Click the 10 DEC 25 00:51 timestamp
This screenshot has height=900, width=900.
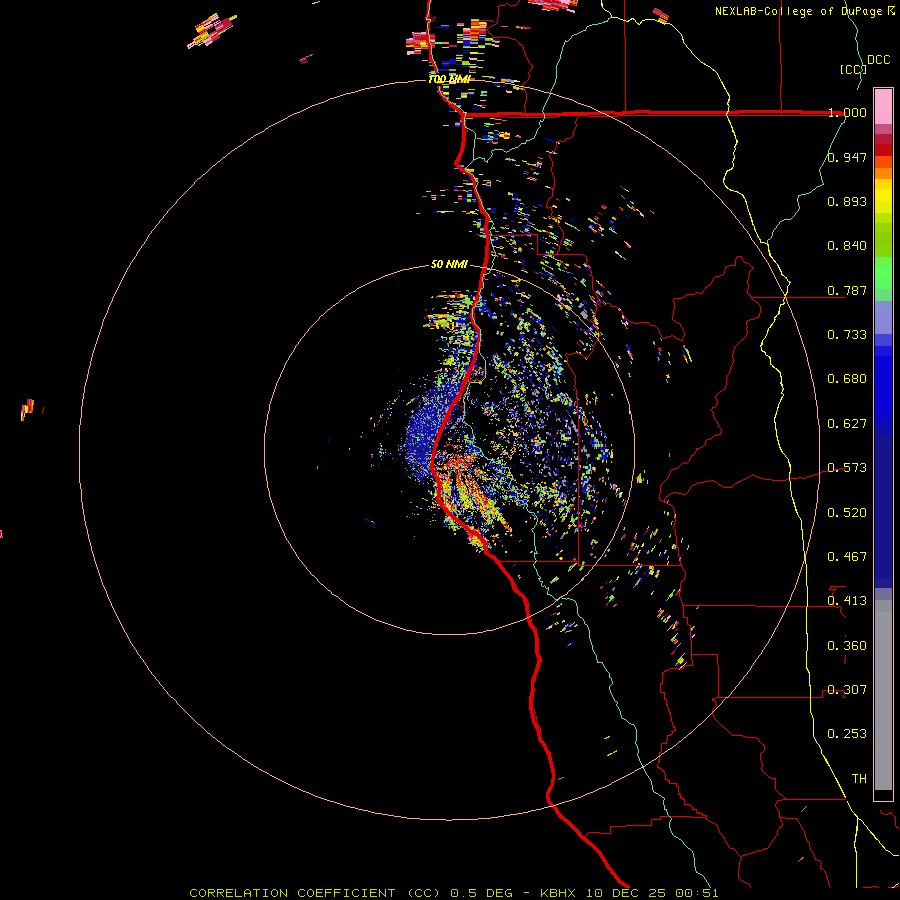pos(652,893)
